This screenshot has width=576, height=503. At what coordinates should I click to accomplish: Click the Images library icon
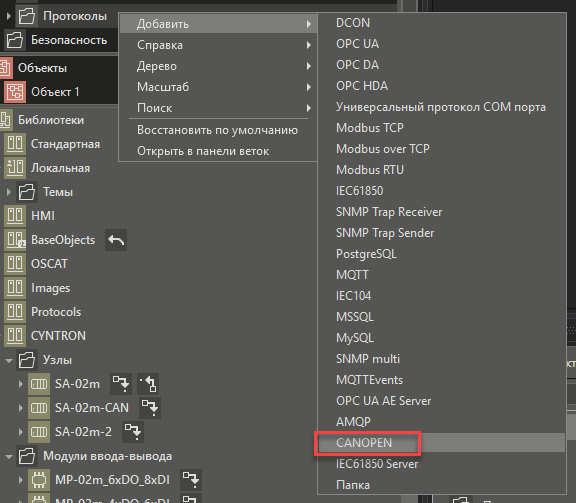coord(15,288)
